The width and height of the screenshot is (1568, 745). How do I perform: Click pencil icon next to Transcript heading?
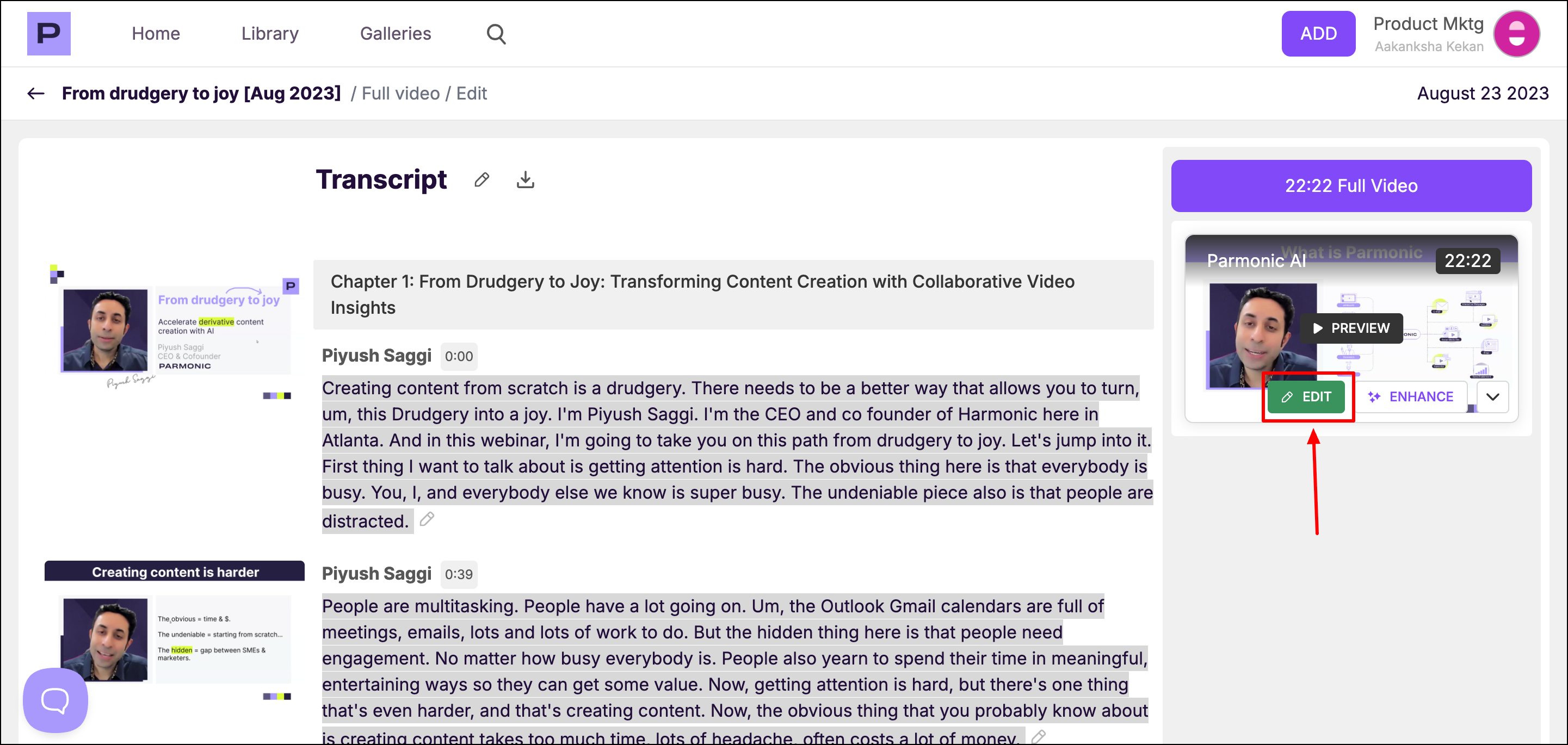[x=481, y=180]
